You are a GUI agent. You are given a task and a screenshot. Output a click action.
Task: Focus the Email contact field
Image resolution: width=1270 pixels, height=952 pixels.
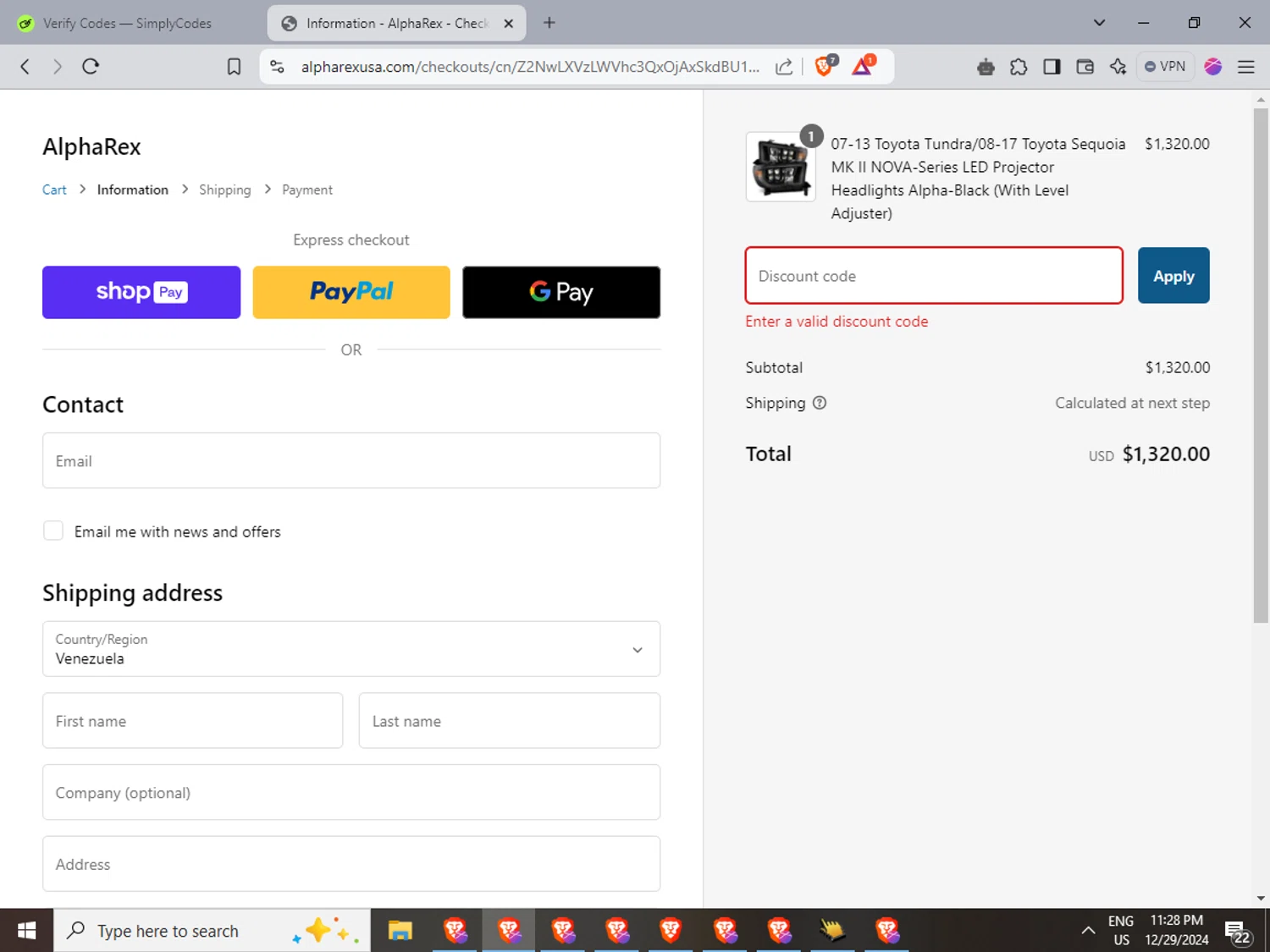(351, 460)
